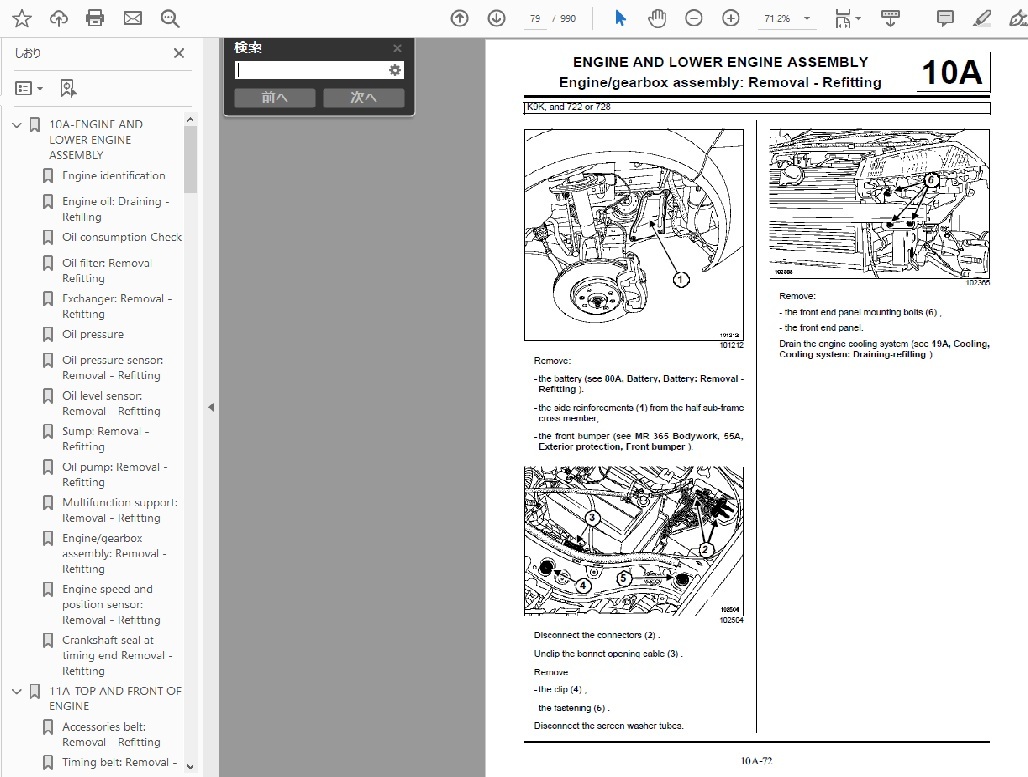Image resolution: width=1028 pixels, height=777 pixels.
Task: Select the hand pan tool
Action: [657, 18]
